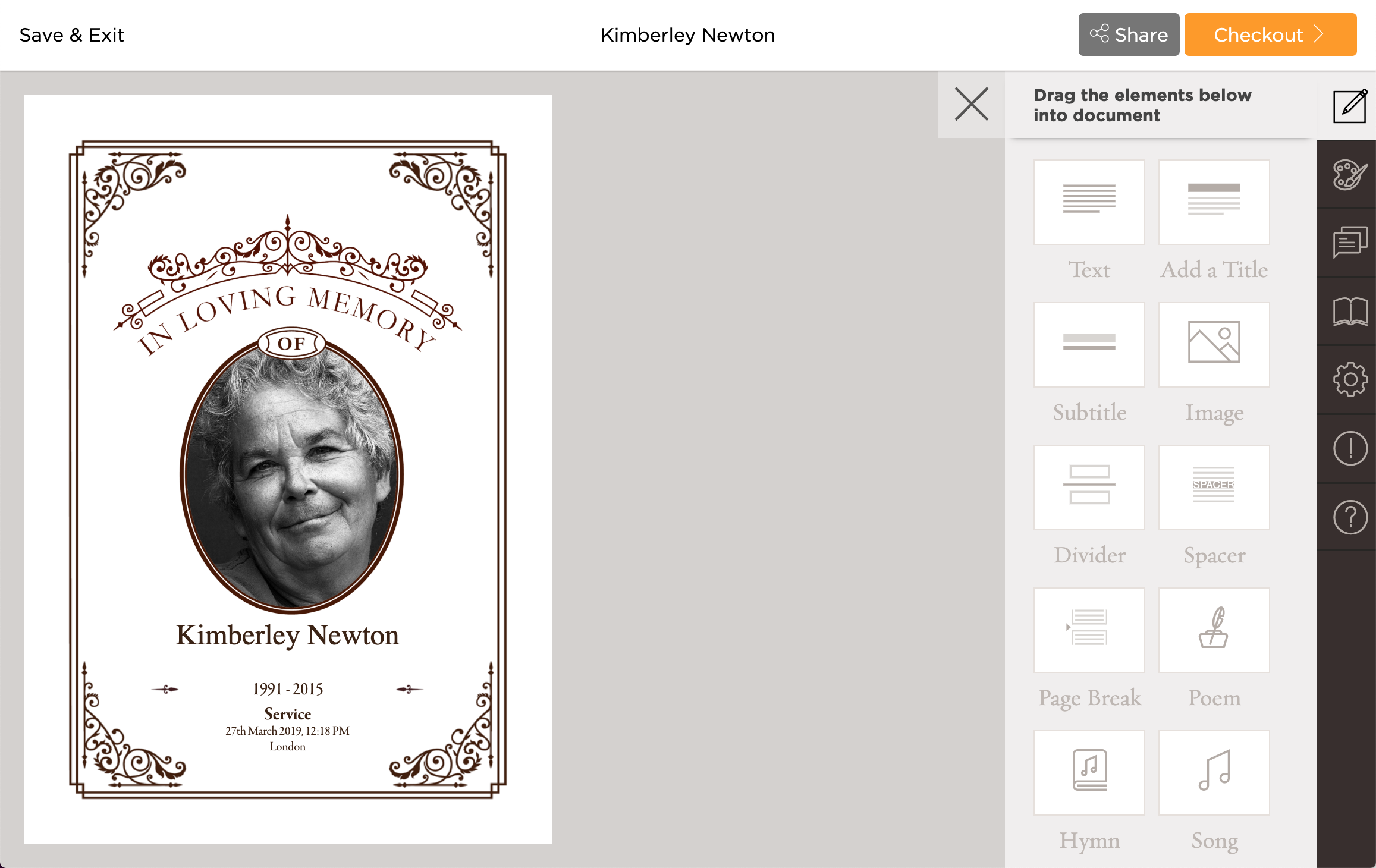Screen dimensions: 1376x868
Task: Choose the Poem quill element
Action: tap(1214, 630)
